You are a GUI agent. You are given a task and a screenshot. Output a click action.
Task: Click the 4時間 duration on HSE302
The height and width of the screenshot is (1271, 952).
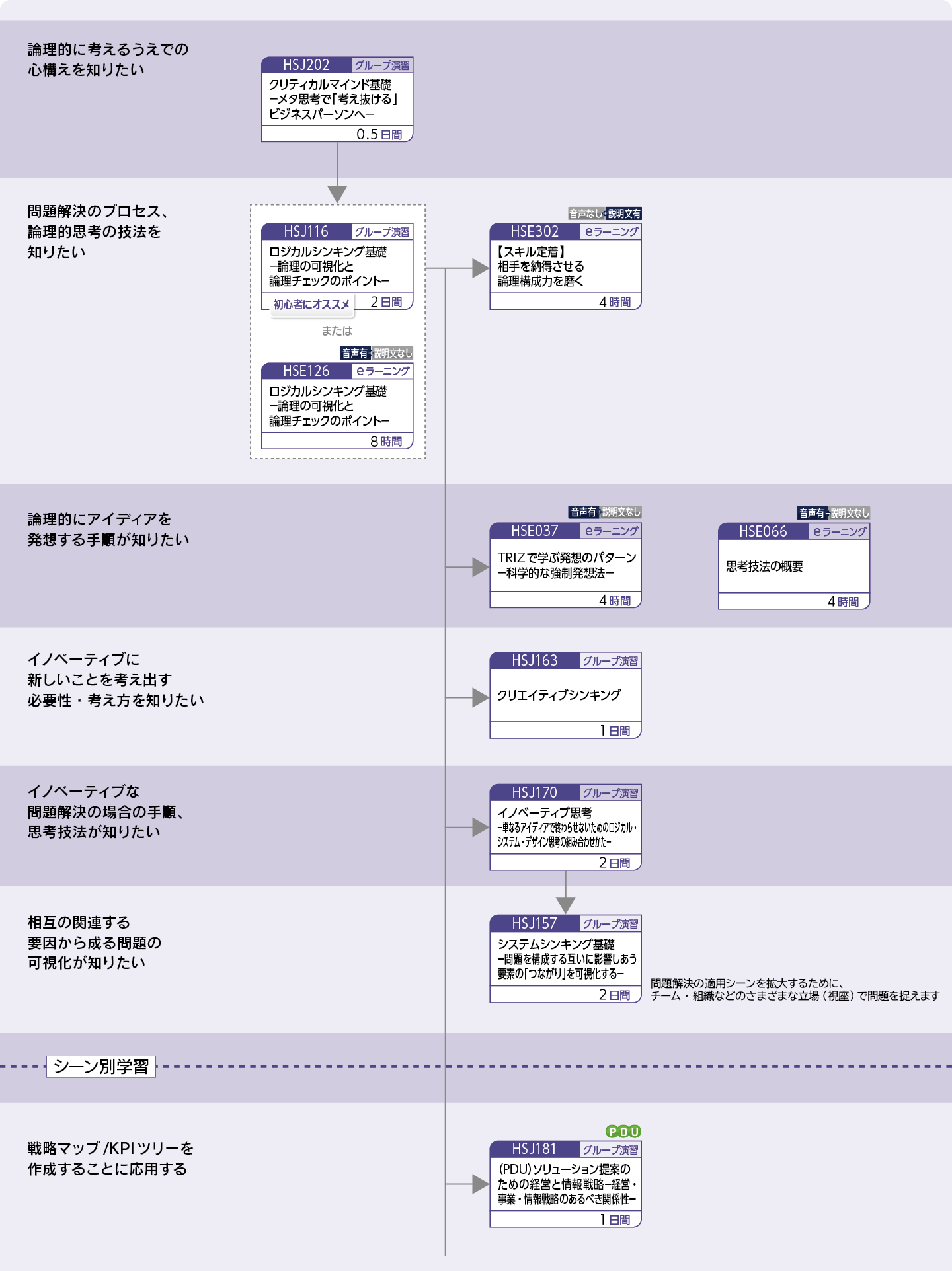click(615, 301)
